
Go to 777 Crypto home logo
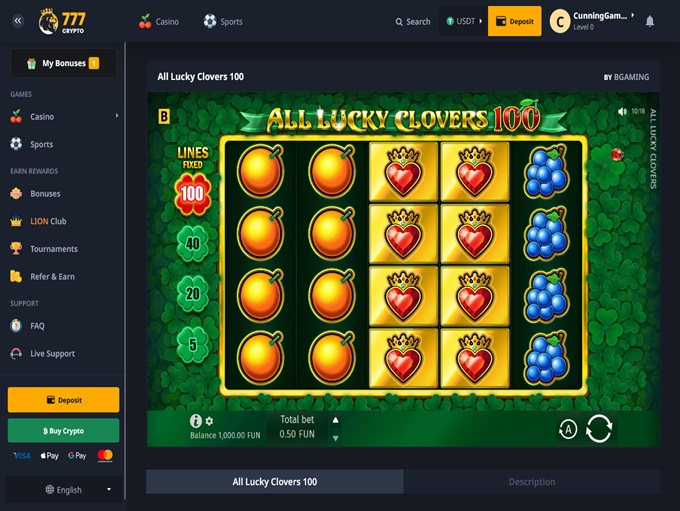point(62,22)
